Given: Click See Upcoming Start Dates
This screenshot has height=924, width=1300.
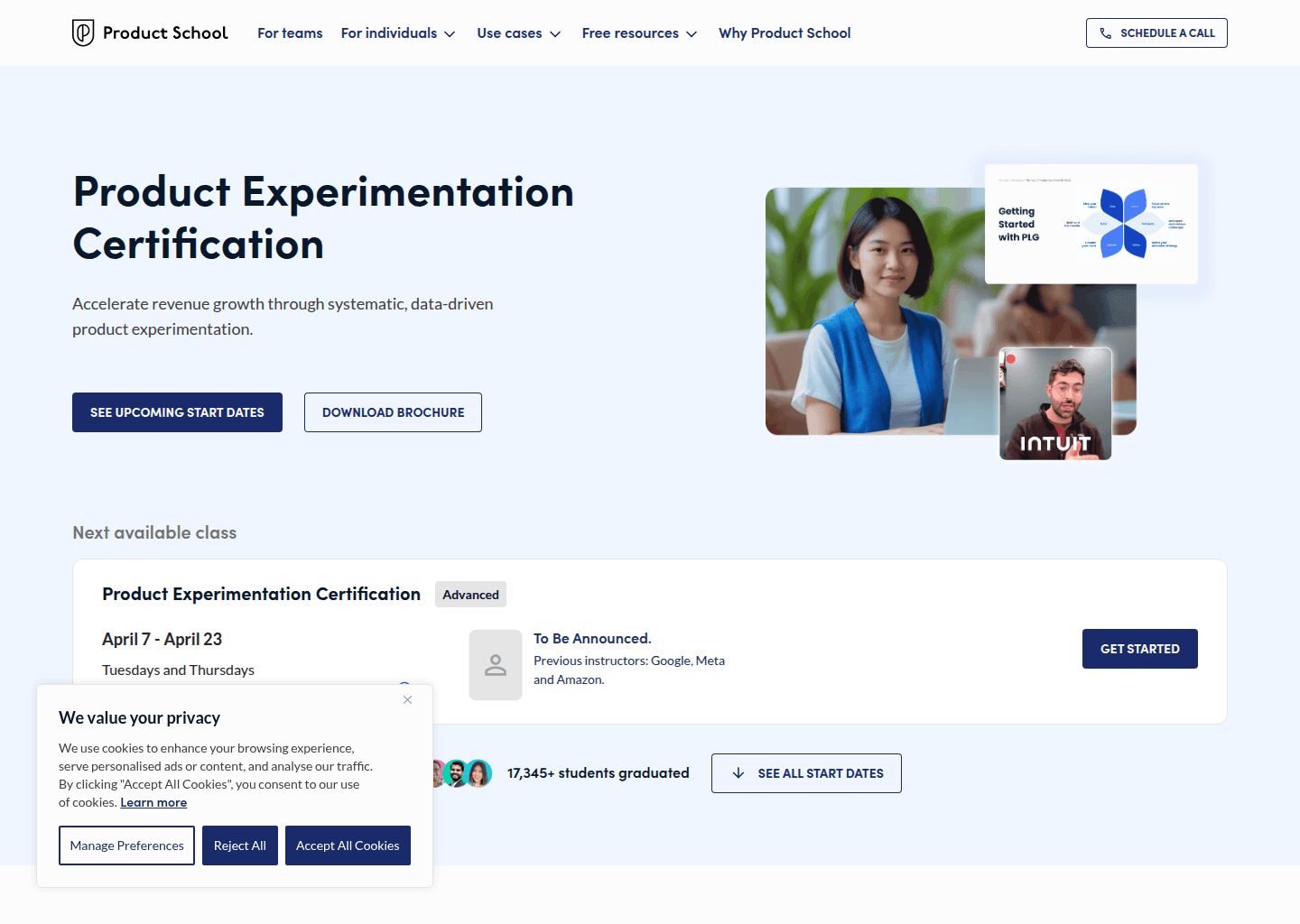Looking at the screenshot, I should click(x=177, y=412).
